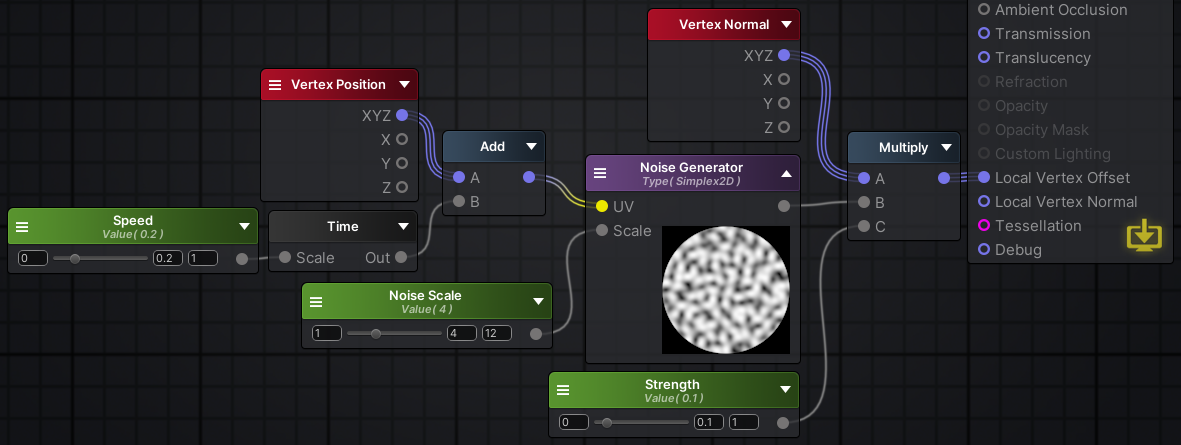
Task: Click the Vertex Normal Y output port
Action: (784, 103)
